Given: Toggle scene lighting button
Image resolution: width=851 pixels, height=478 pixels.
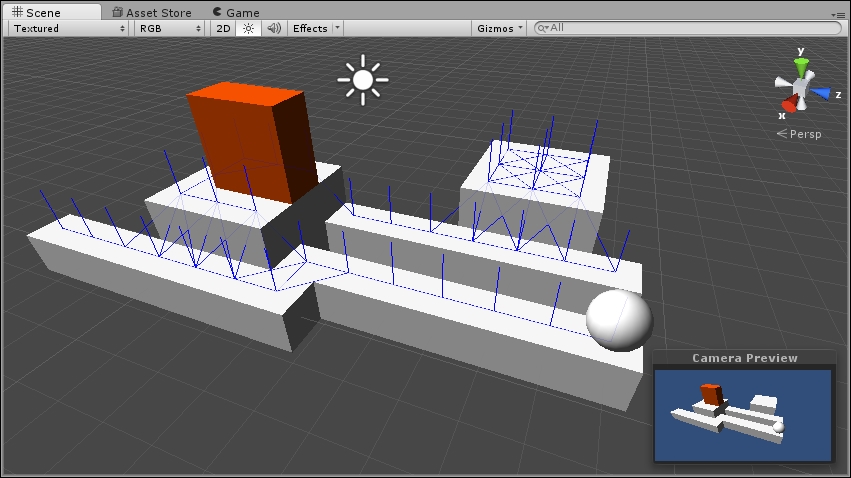Looking at the screenshot, I should [249, 28].
